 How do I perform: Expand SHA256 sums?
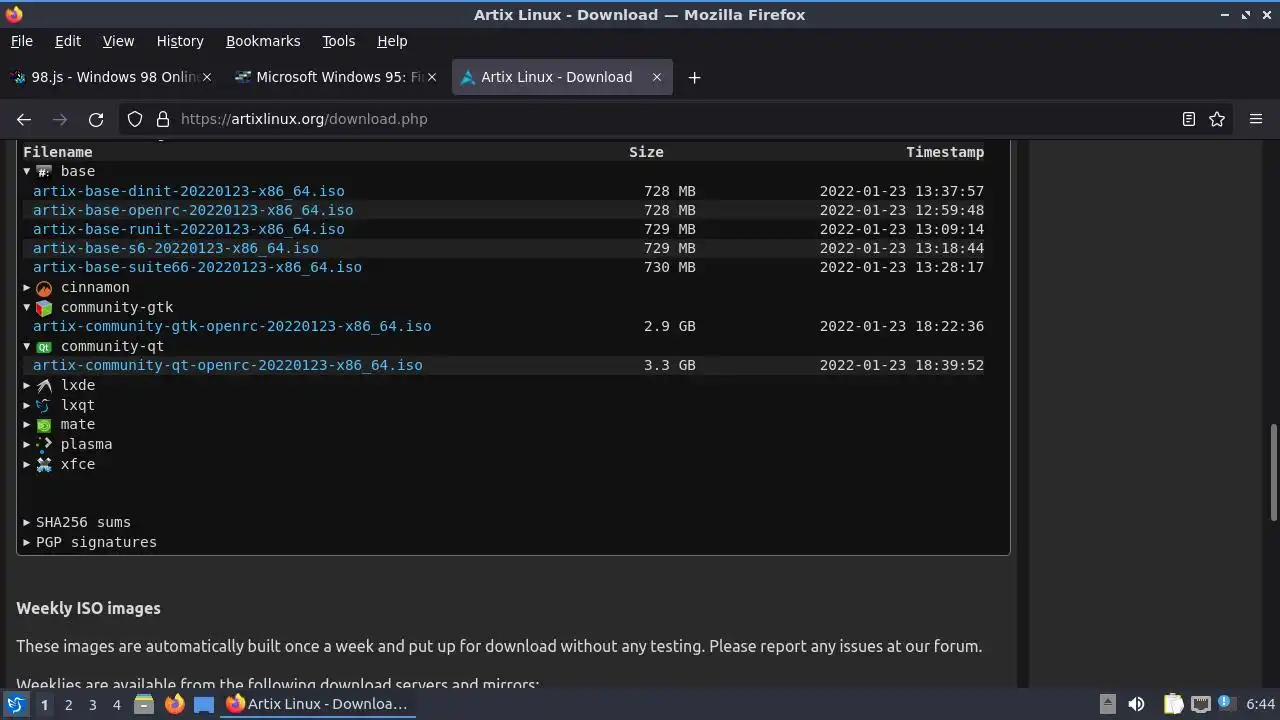(x=77, y=522)
